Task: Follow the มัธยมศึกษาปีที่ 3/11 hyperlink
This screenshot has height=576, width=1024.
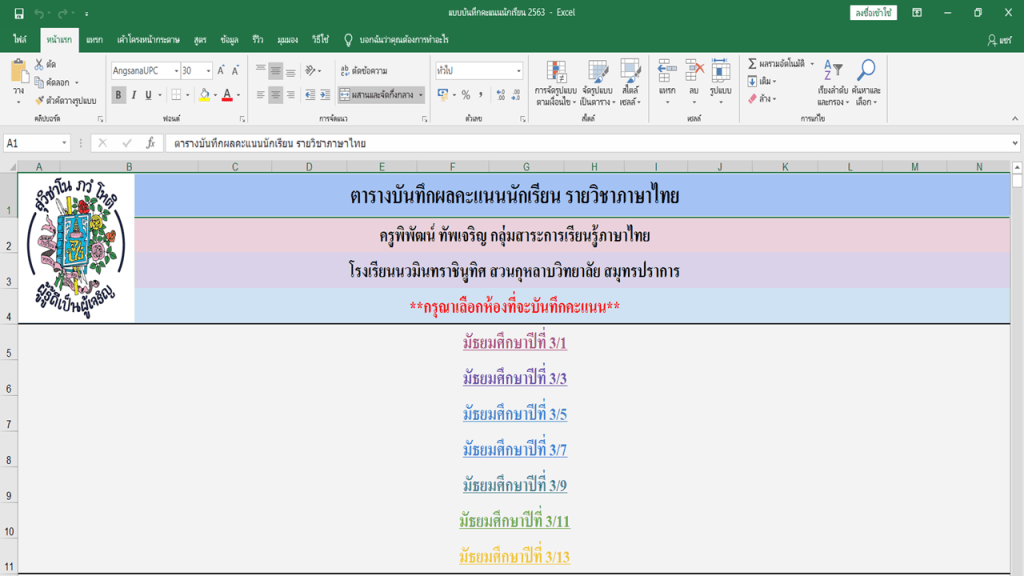Action: click(x=514, y=521)
